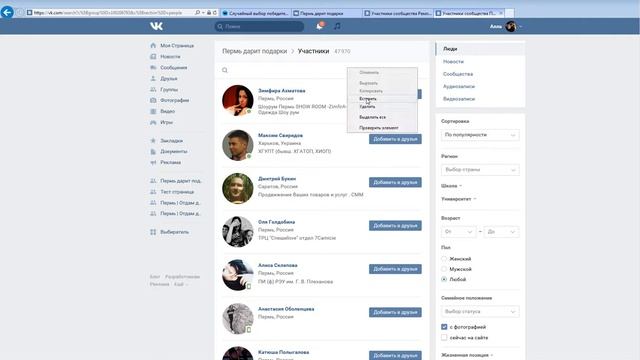The height and width of the screenshot is (360, 640).
Task: Click the Новости icon in left sidebar
Action: [153, 56]
